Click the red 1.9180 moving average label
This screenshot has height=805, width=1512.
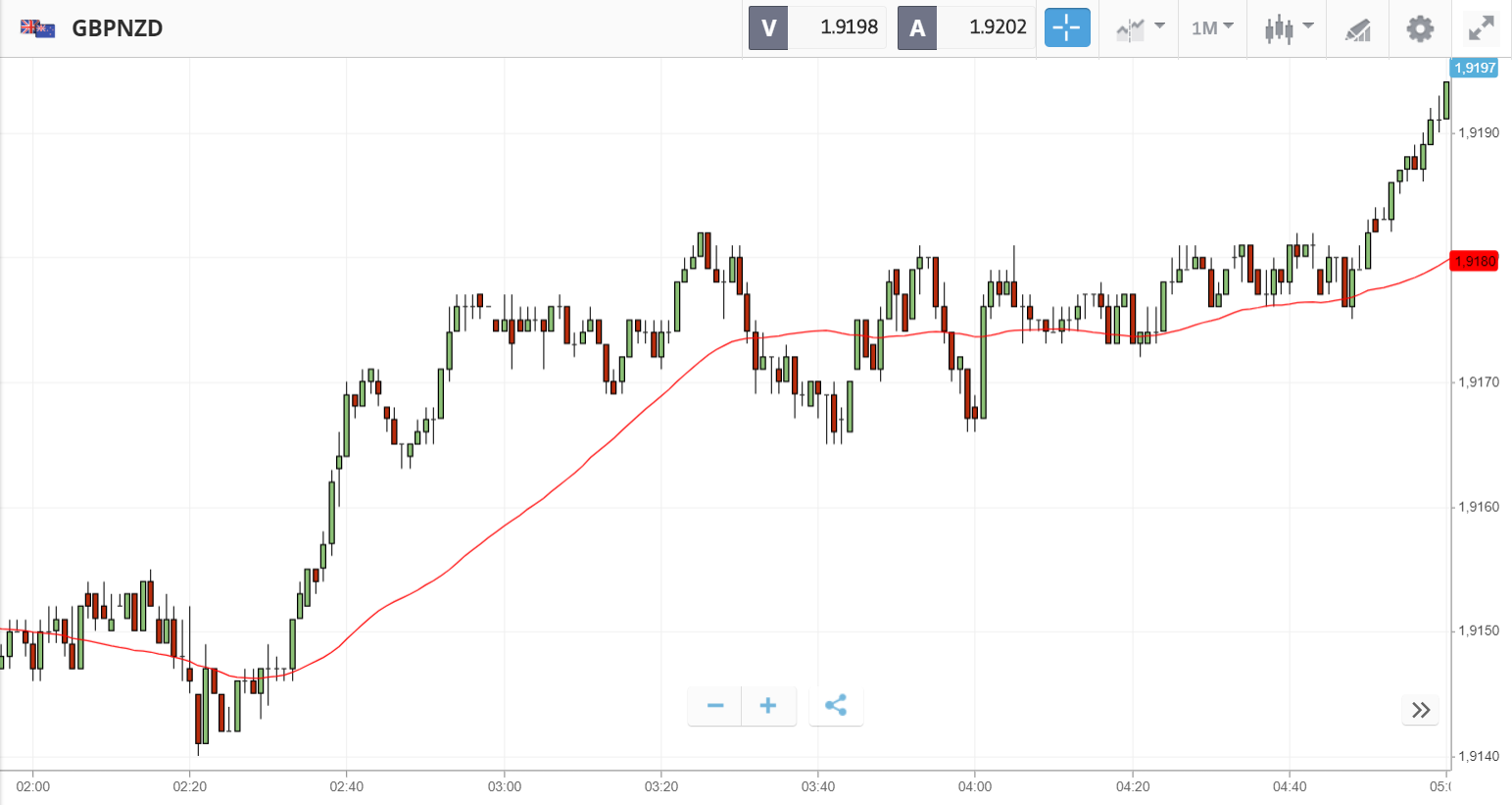click(x=1474, y=261)
